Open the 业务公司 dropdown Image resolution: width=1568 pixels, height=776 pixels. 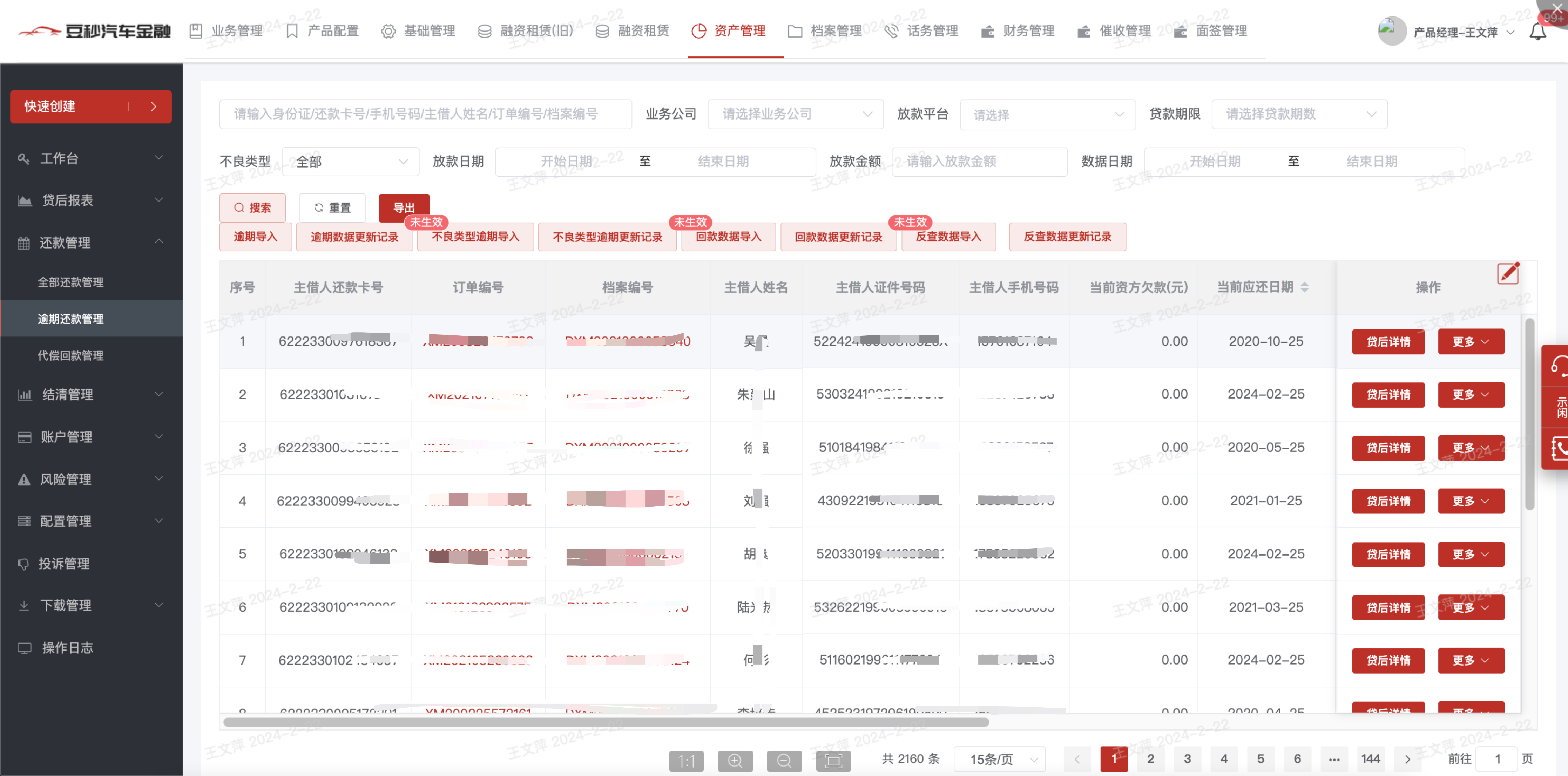coord(795,114)
